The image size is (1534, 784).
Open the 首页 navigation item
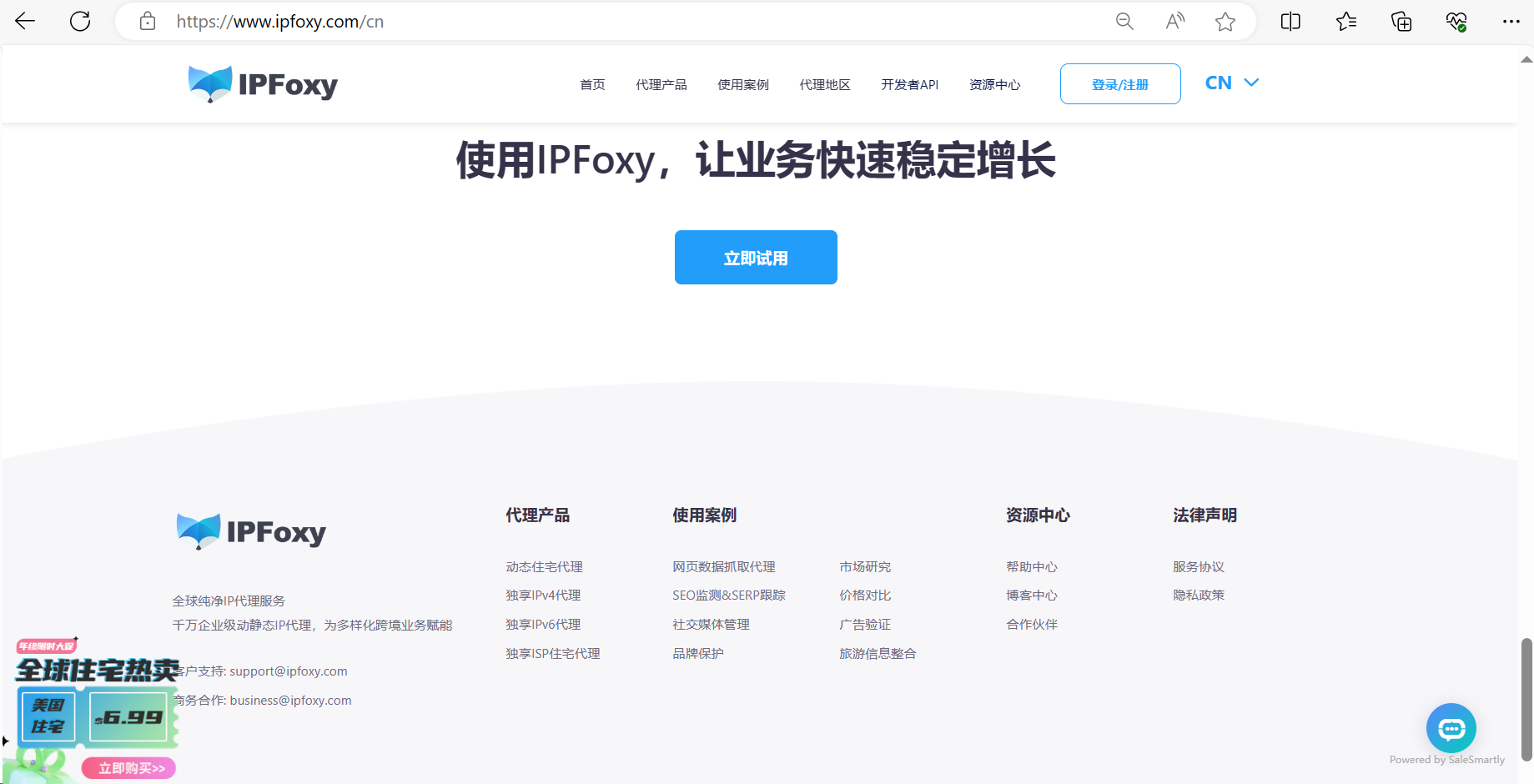coord(592,84)
